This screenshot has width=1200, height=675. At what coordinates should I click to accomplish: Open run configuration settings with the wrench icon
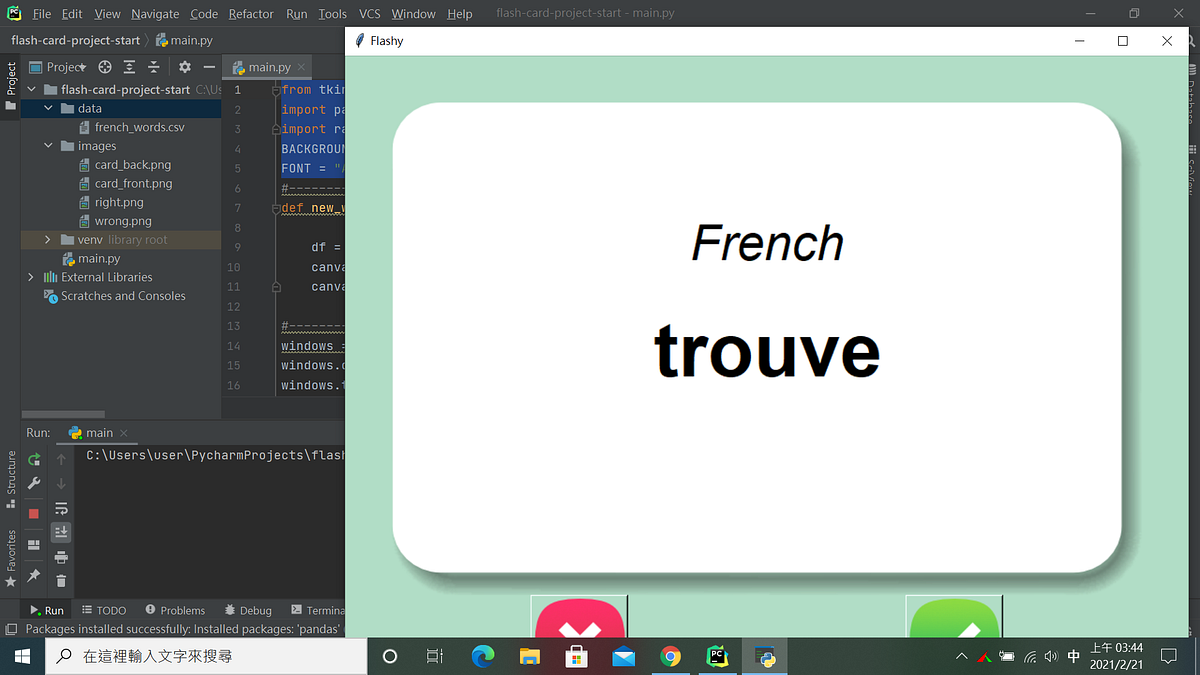tap(33, 483)
